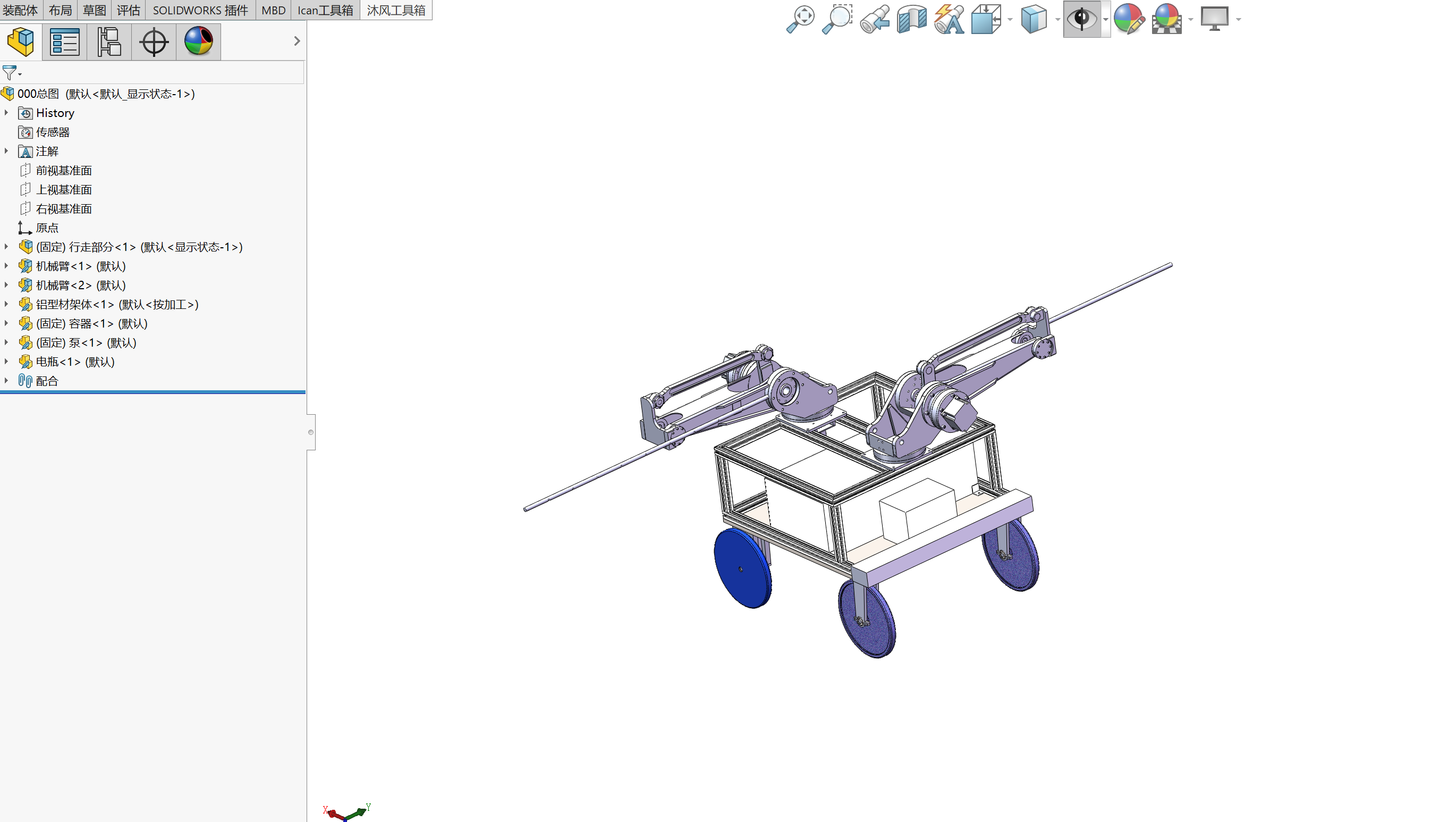The width and height of the screenshot is (1456, 822).
Task: Open Display Style dropdown arrow
Action: click(1057, 20)
